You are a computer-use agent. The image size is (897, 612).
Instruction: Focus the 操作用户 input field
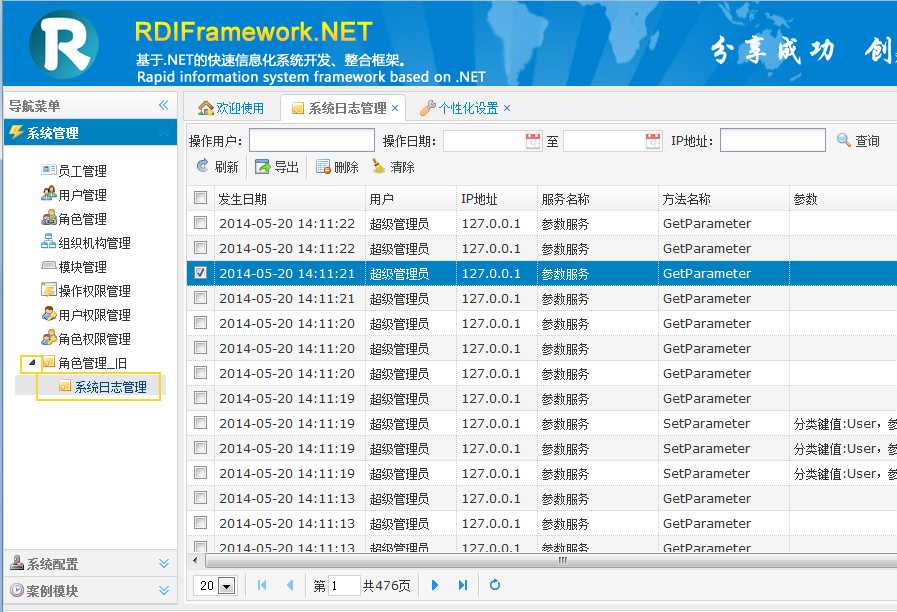pos(312,140)
